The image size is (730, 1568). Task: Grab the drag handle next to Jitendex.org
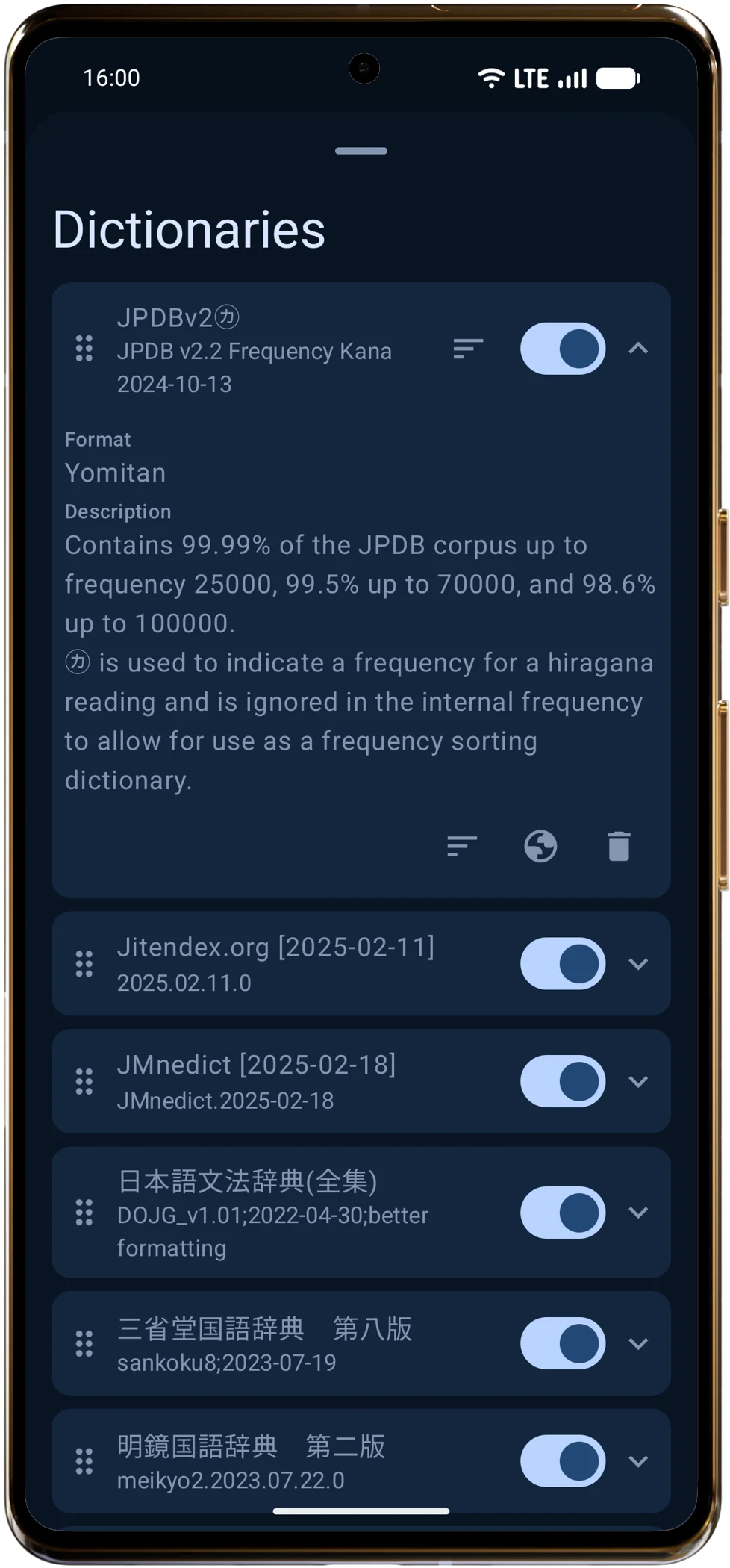click(x=84, y=963)
